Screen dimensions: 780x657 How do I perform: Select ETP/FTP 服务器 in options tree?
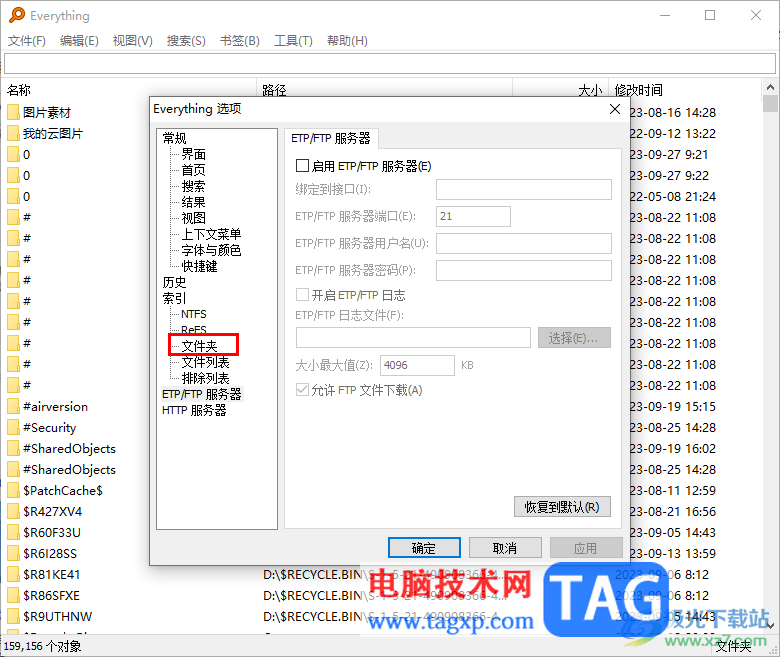202,394
